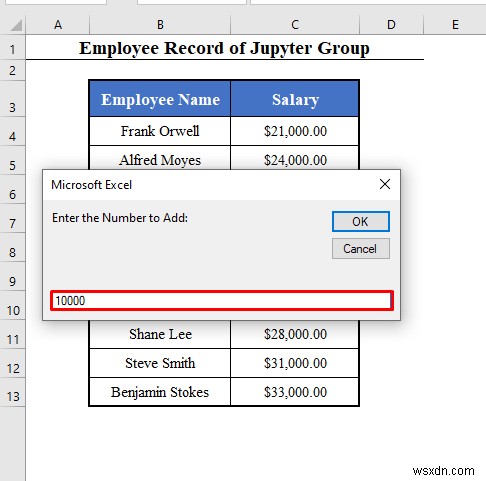
Task: Click the Salary header cell
Action: pos(295,99)
